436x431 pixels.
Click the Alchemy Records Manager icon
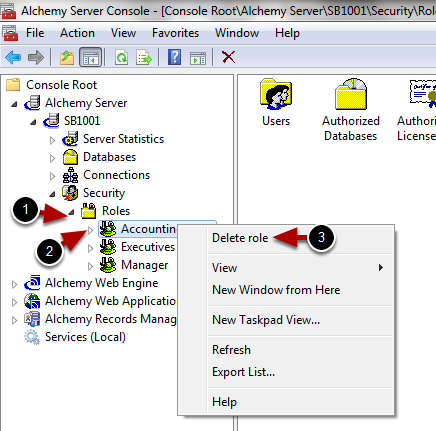point(32,319)
